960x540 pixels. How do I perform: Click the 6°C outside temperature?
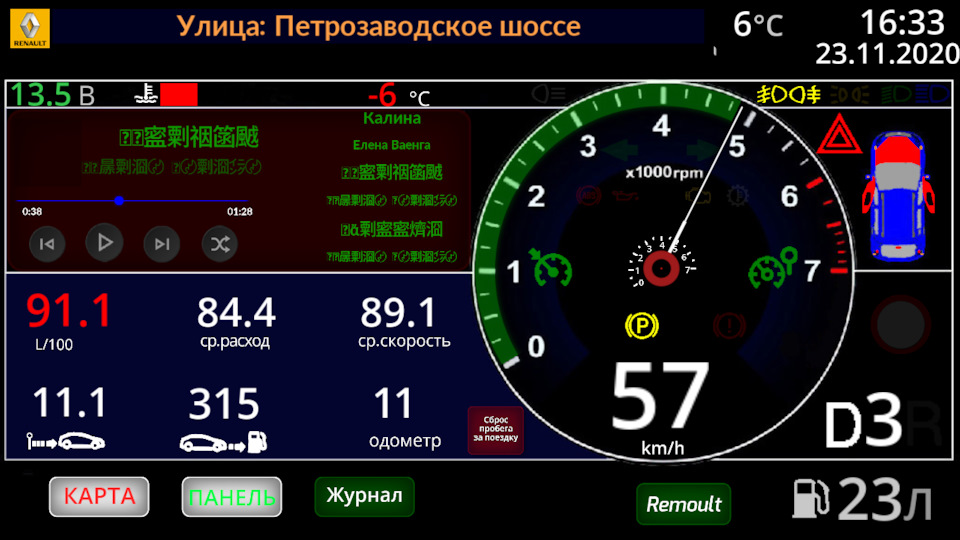click(758, 24)
